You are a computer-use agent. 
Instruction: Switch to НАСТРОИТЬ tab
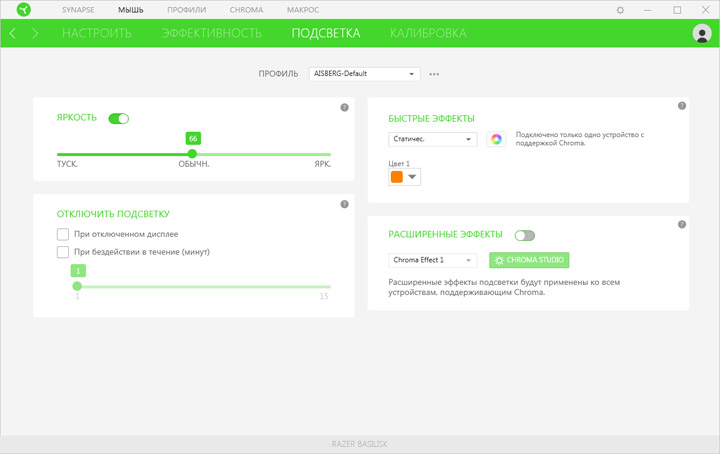click(97, 33)
